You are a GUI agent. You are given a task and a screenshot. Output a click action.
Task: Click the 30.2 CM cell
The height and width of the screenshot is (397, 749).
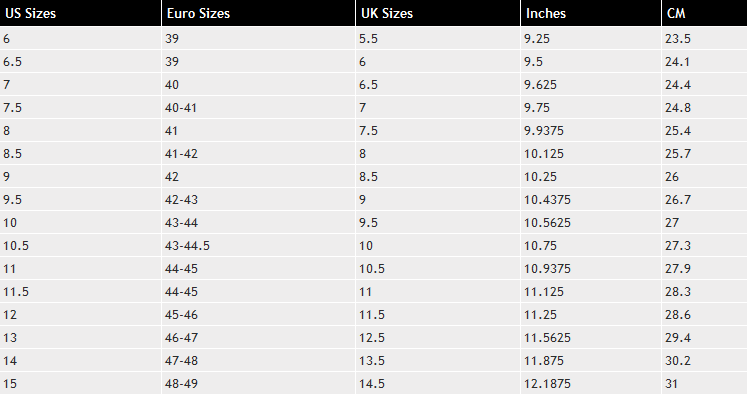coord(705,360)
